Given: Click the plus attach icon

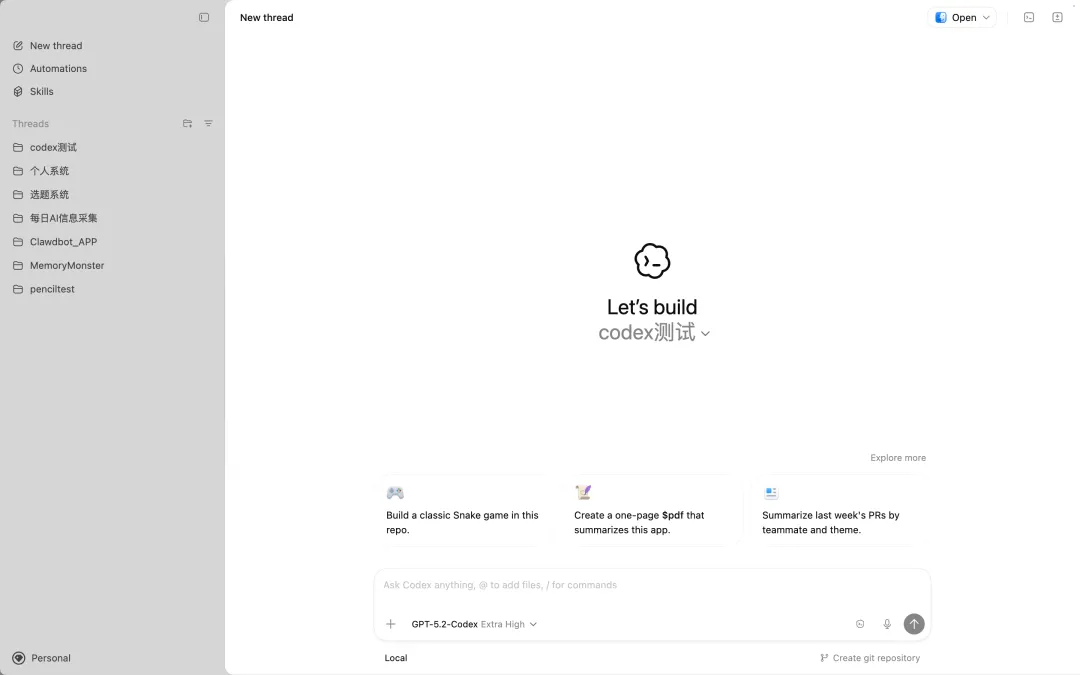Looking at the screenshot, I should click(391, 624).
